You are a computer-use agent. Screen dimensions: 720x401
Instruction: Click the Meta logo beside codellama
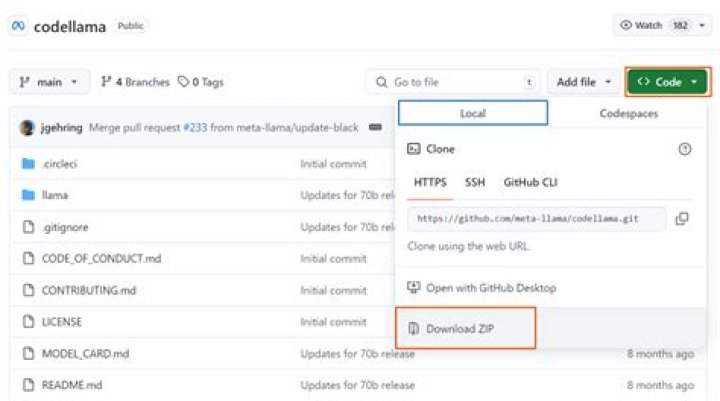point(18,26)
